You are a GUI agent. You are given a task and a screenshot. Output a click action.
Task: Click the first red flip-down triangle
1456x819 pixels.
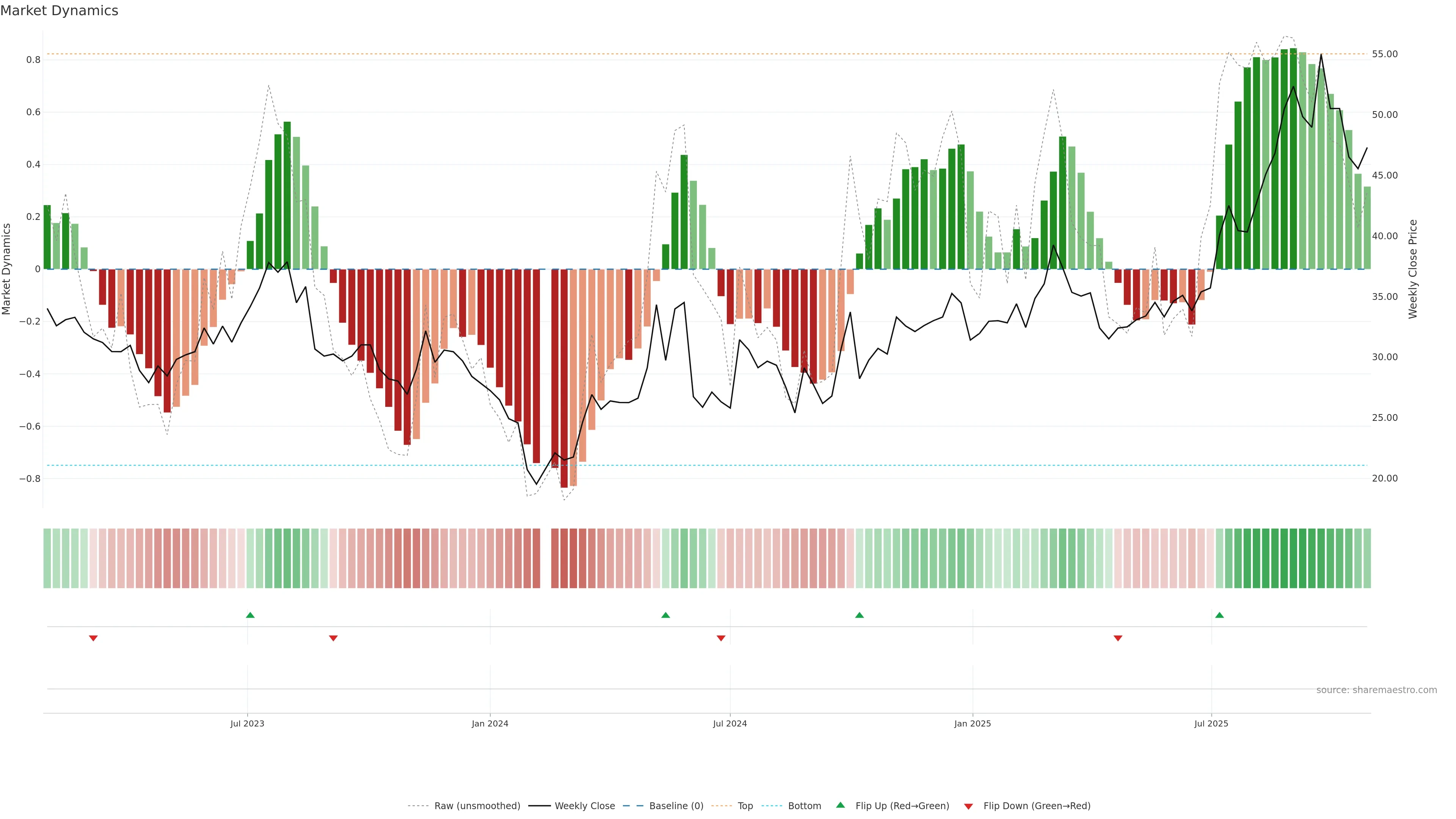(x=93, y=638)
